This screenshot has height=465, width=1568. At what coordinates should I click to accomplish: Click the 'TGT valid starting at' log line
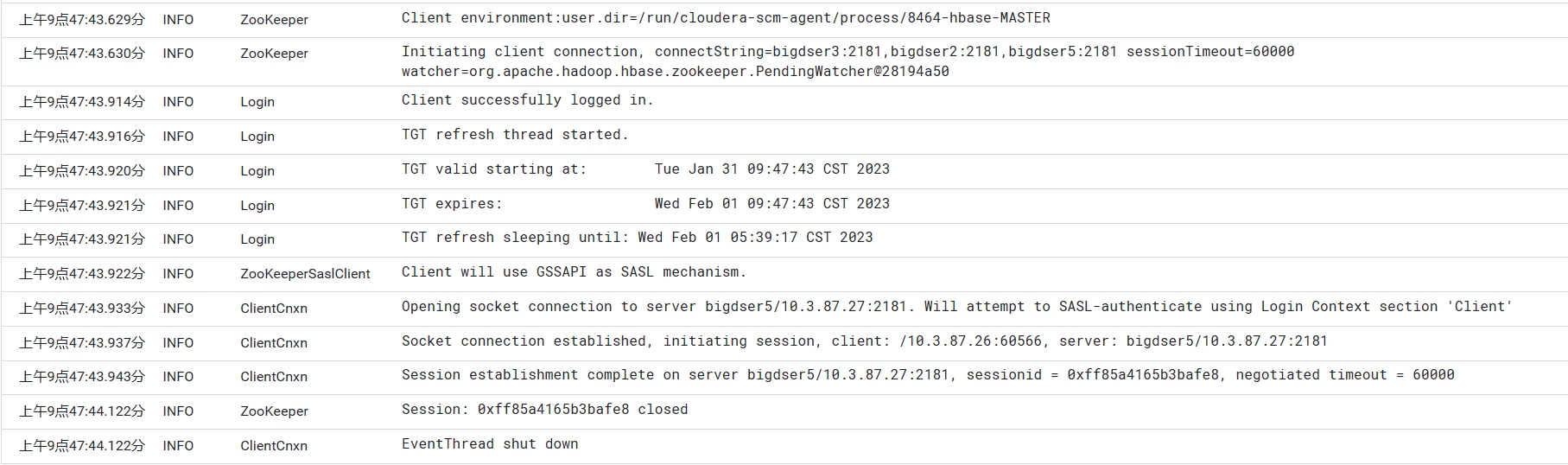[645, 169]
